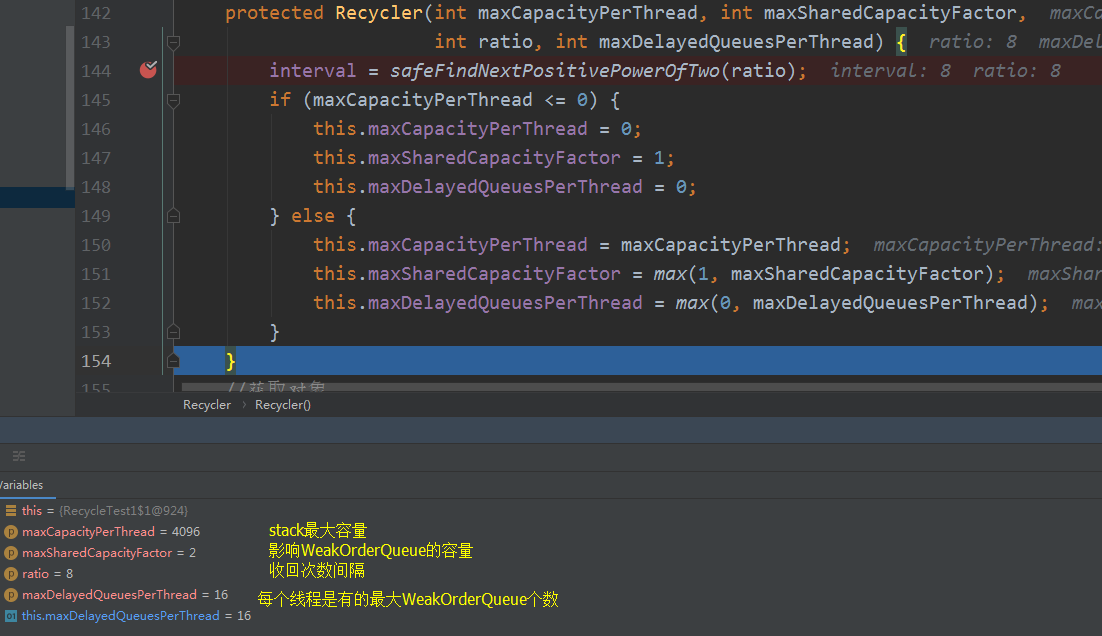Collapse fold marker at line 149
1102x636 pixels.
pos(174,216)
